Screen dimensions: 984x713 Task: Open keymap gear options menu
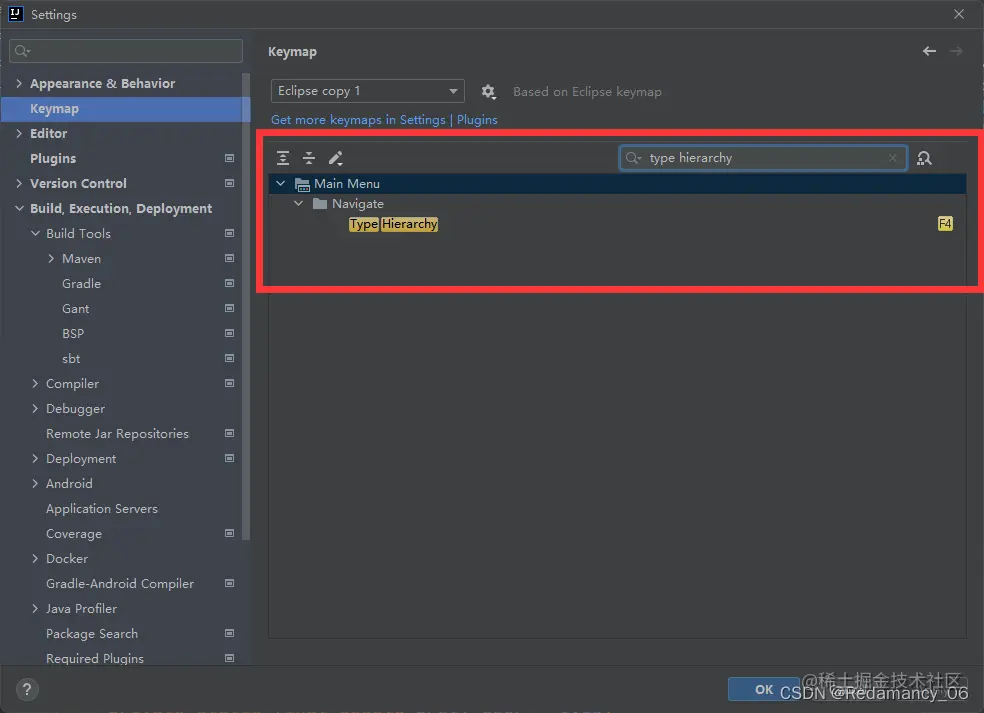click(488, 92)
